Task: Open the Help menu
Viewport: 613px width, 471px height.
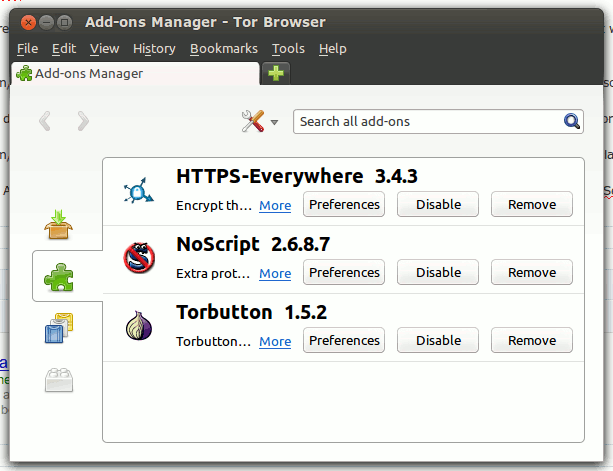Action: point(332,48)
